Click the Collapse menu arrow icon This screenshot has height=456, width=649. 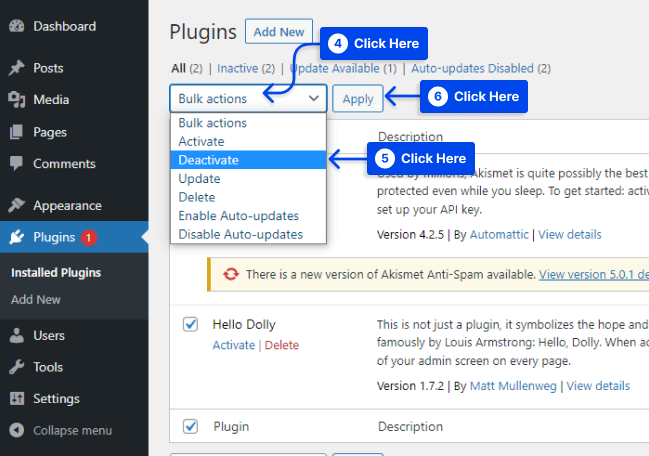coord(17,430)
